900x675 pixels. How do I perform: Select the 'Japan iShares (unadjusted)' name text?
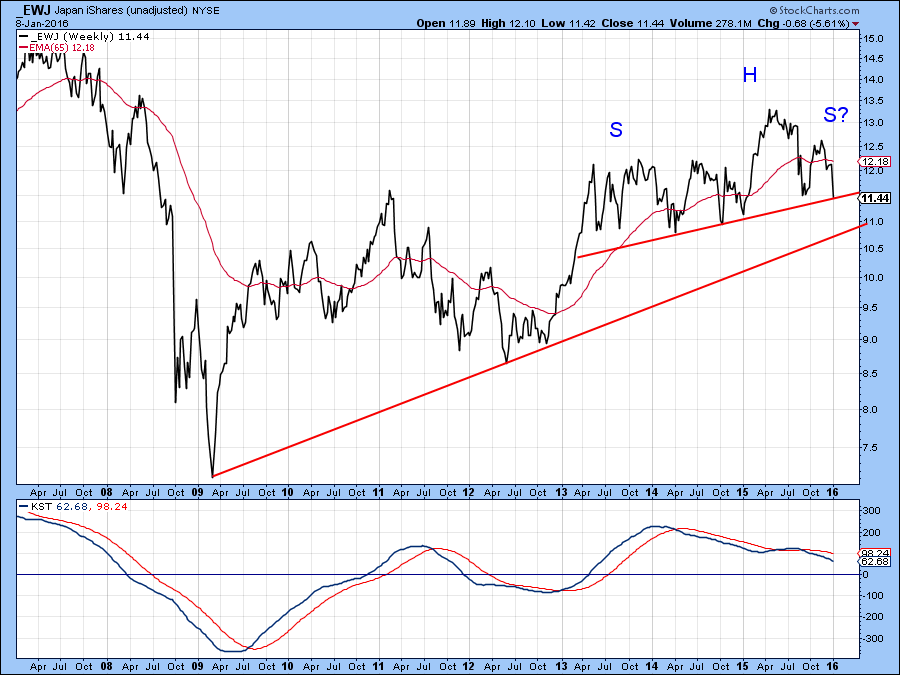121,10
